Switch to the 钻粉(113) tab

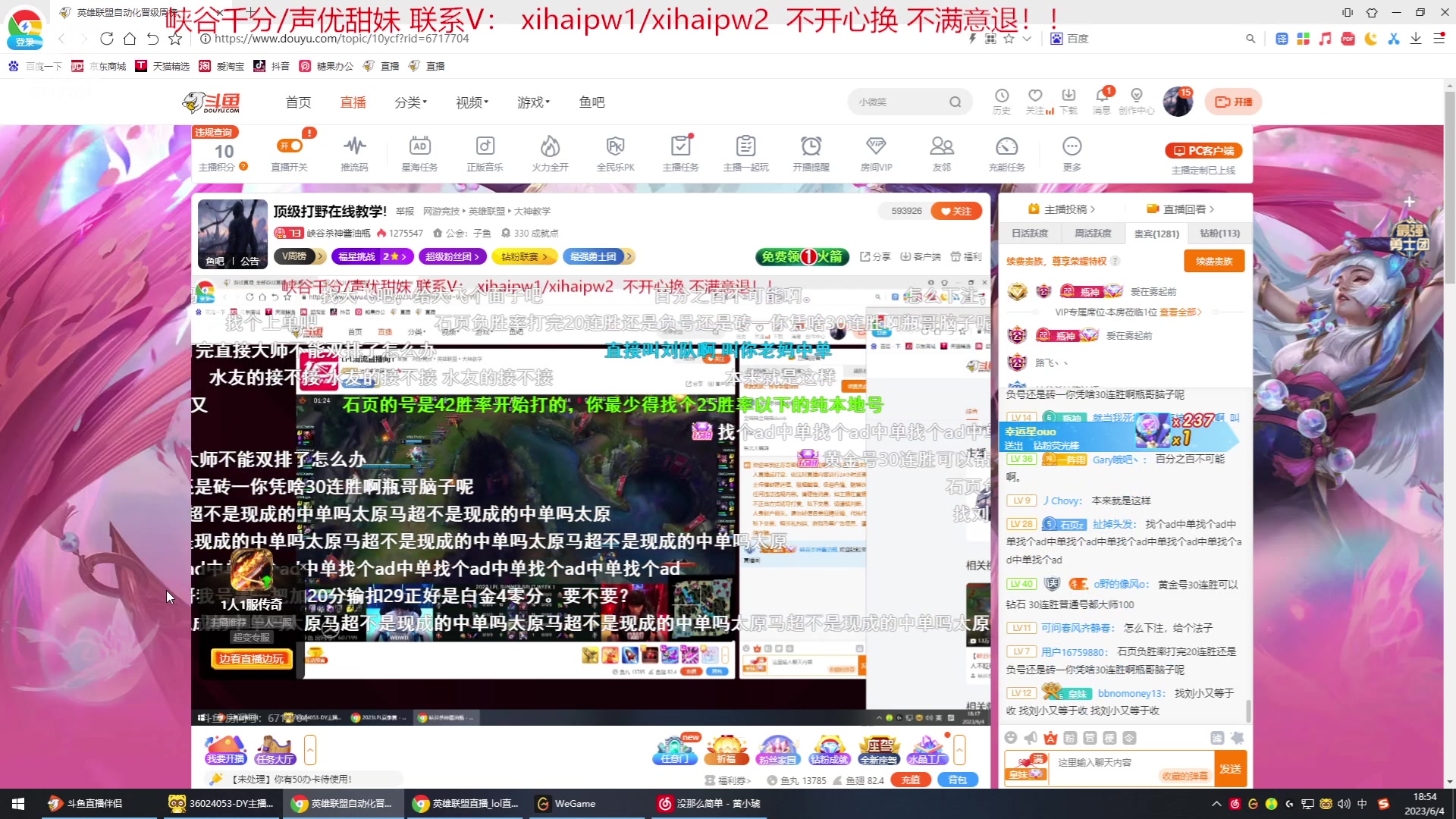coord(1219,233)
